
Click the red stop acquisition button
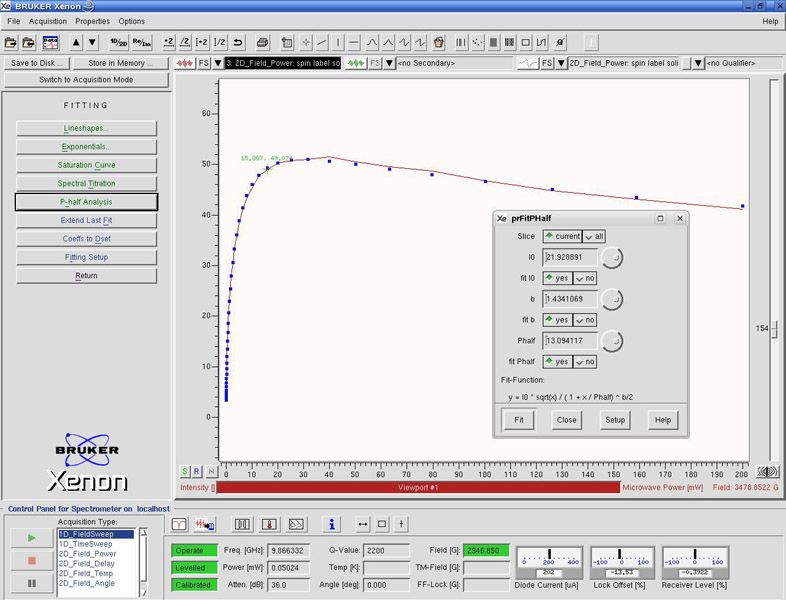point(32,560)
